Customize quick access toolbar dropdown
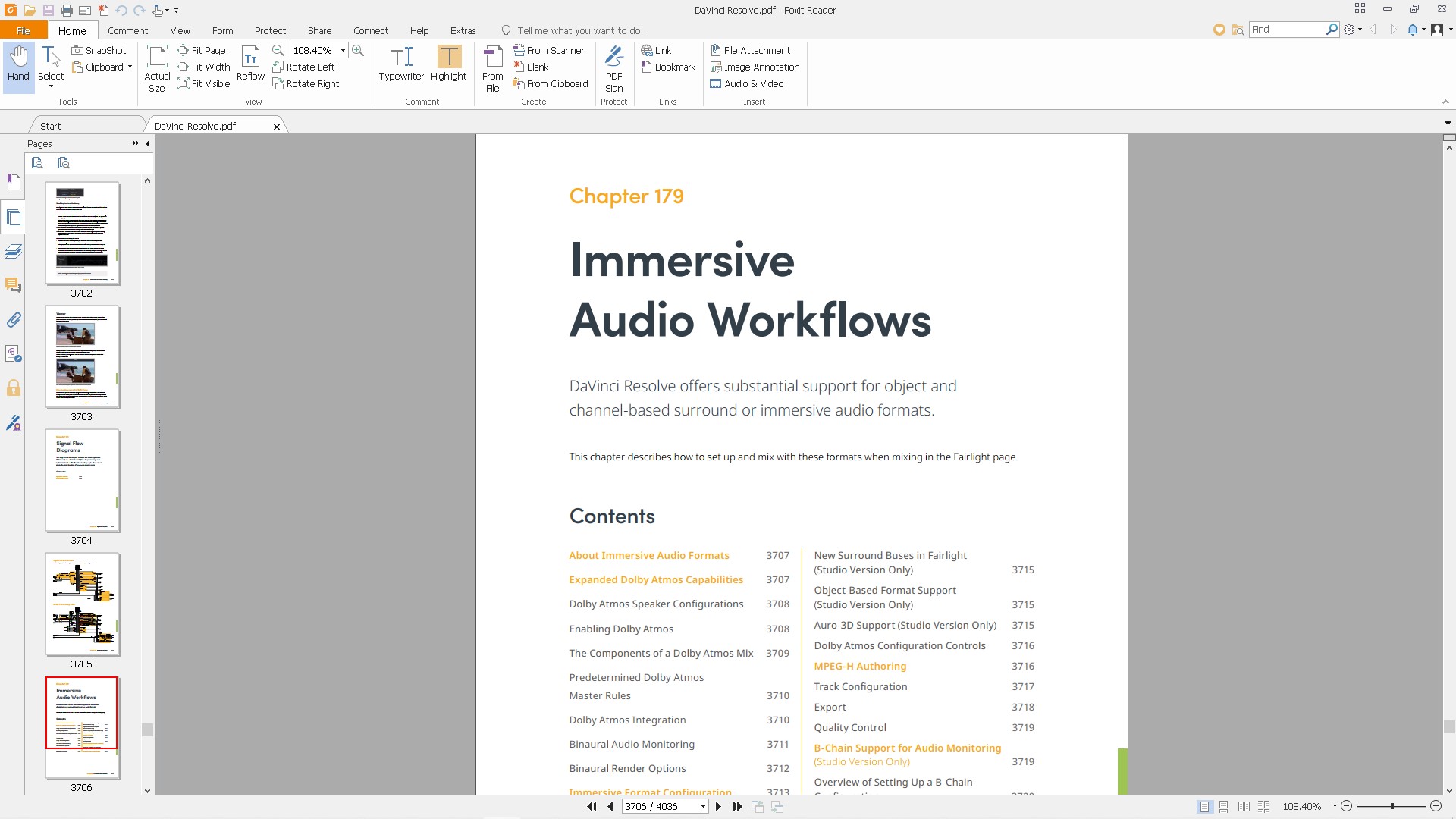Image resolution: width=1456 pixels, height=819 pixels. pyautogui.click(x=176, y=11)
